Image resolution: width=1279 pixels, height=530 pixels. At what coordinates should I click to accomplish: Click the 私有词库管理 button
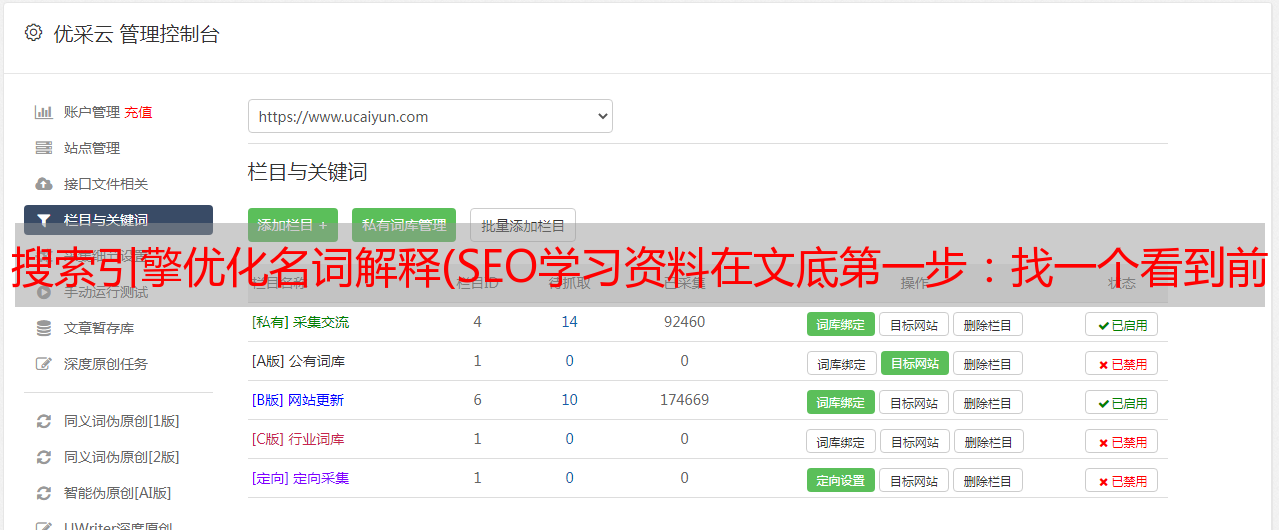click(404, 225)
